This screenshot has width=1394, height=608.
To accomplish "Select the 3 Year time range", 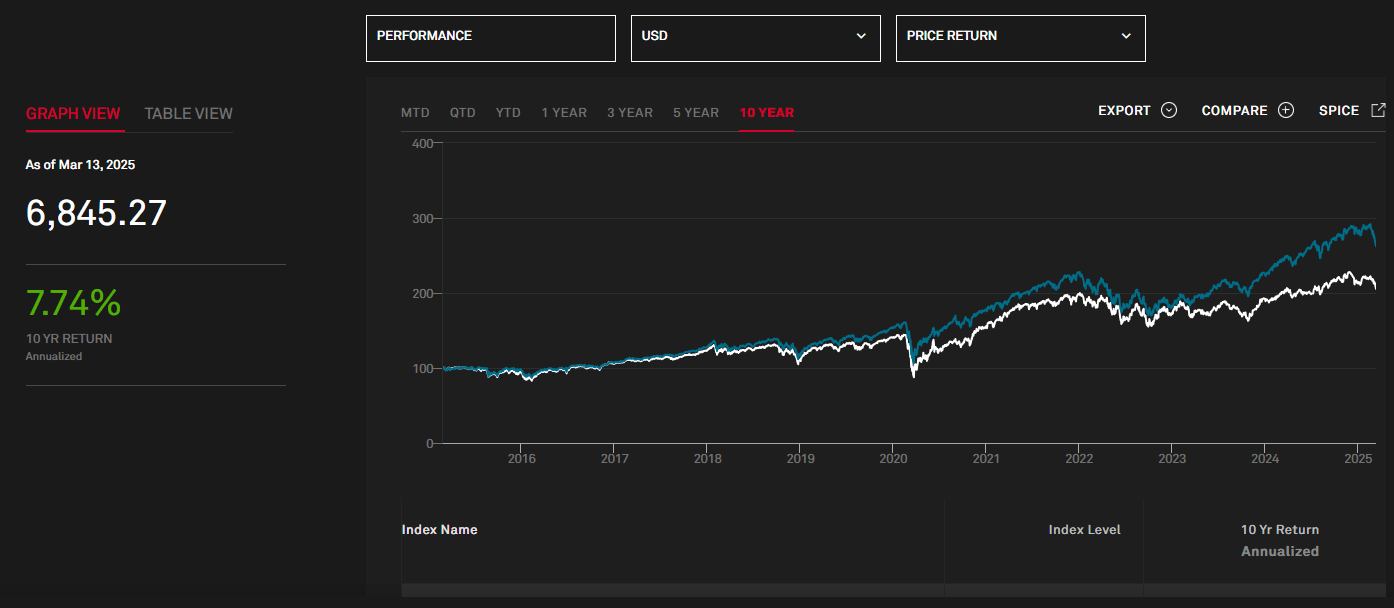I will 630,113.
